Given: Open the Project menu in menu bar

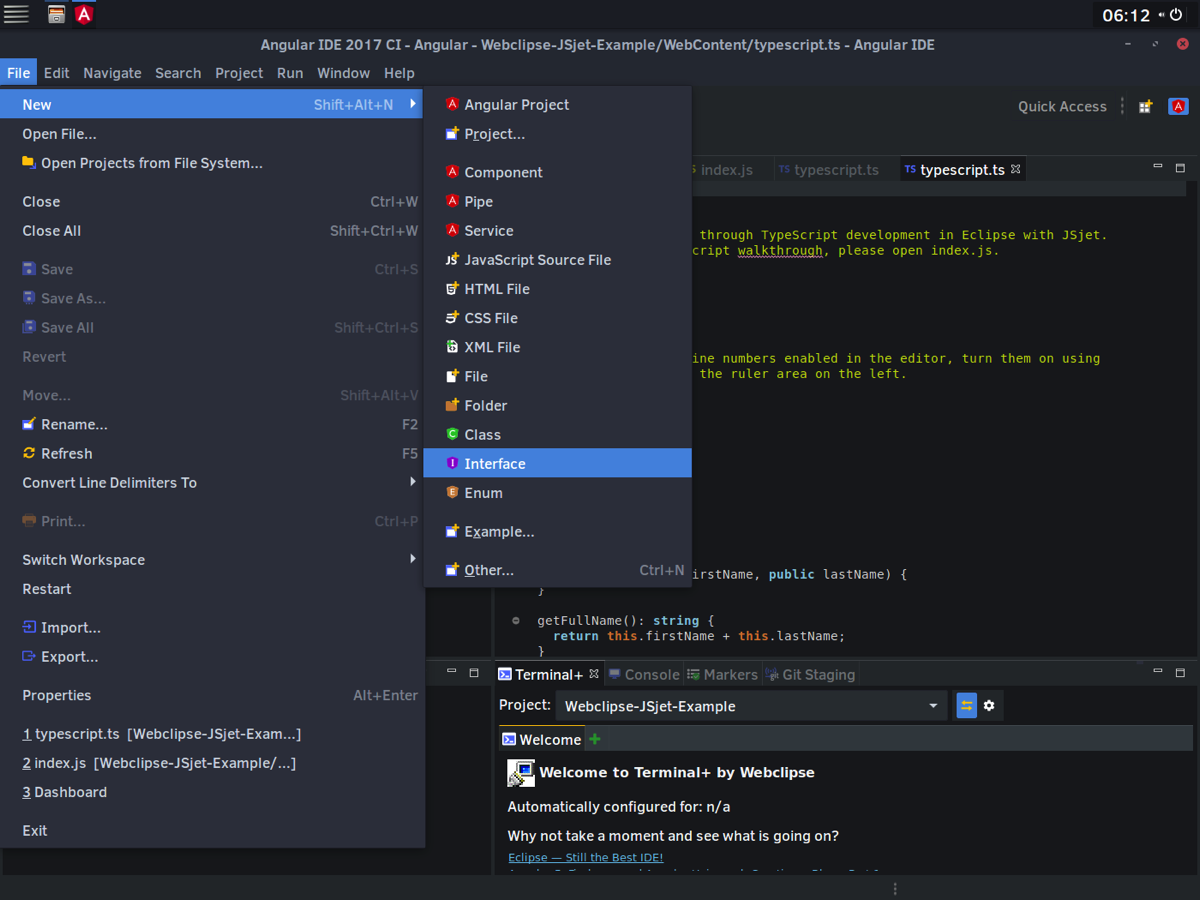Looking at the screenshot, I should pyautogui.click(x=239, y=73).
